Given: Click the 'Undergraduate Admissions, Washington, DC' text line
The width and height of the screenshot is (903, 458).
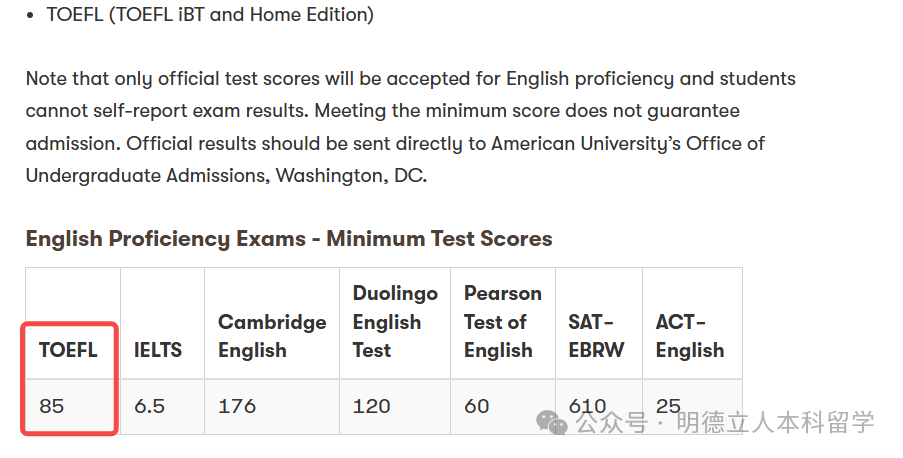Looking at the screenshot, I should tap(226, 176).
